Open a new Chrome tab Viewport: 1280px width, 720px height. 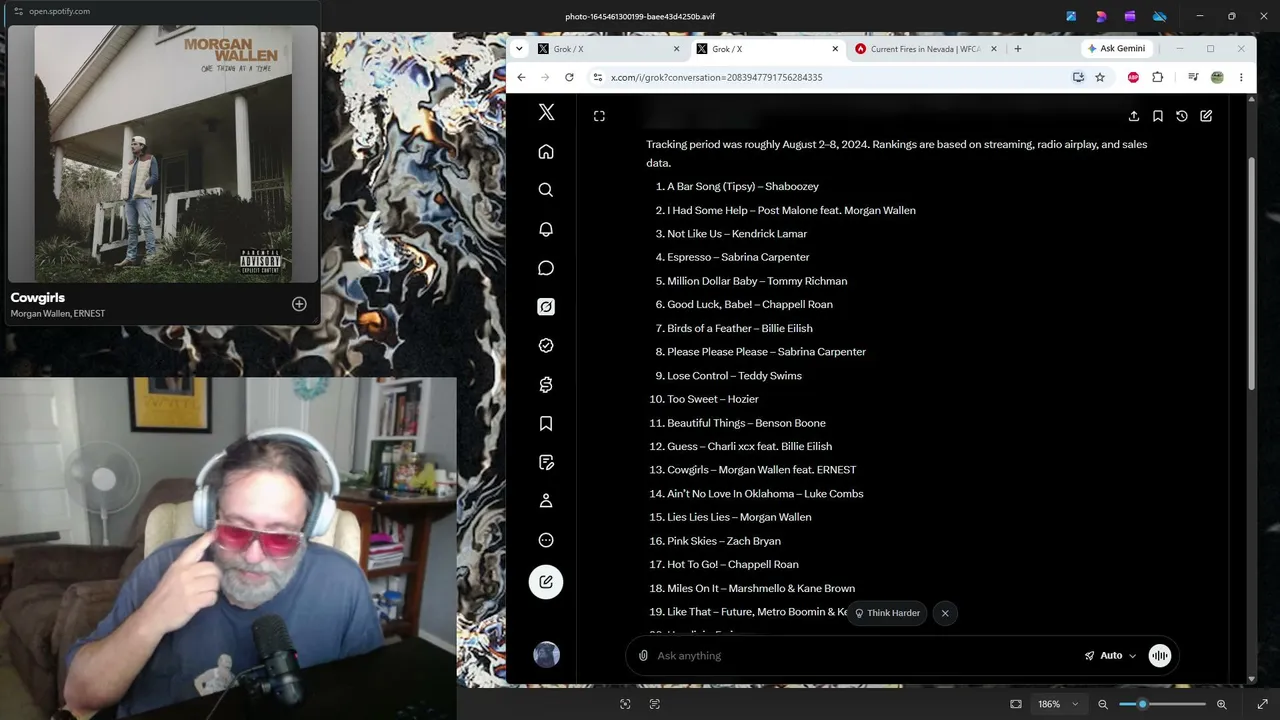point(1018,48)
